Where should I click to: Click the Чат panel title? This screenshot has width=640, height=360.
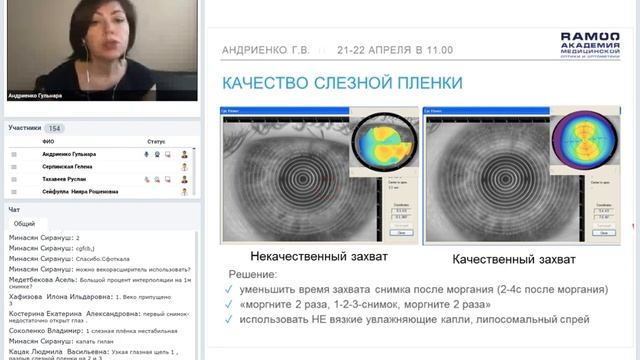(14, 209)
